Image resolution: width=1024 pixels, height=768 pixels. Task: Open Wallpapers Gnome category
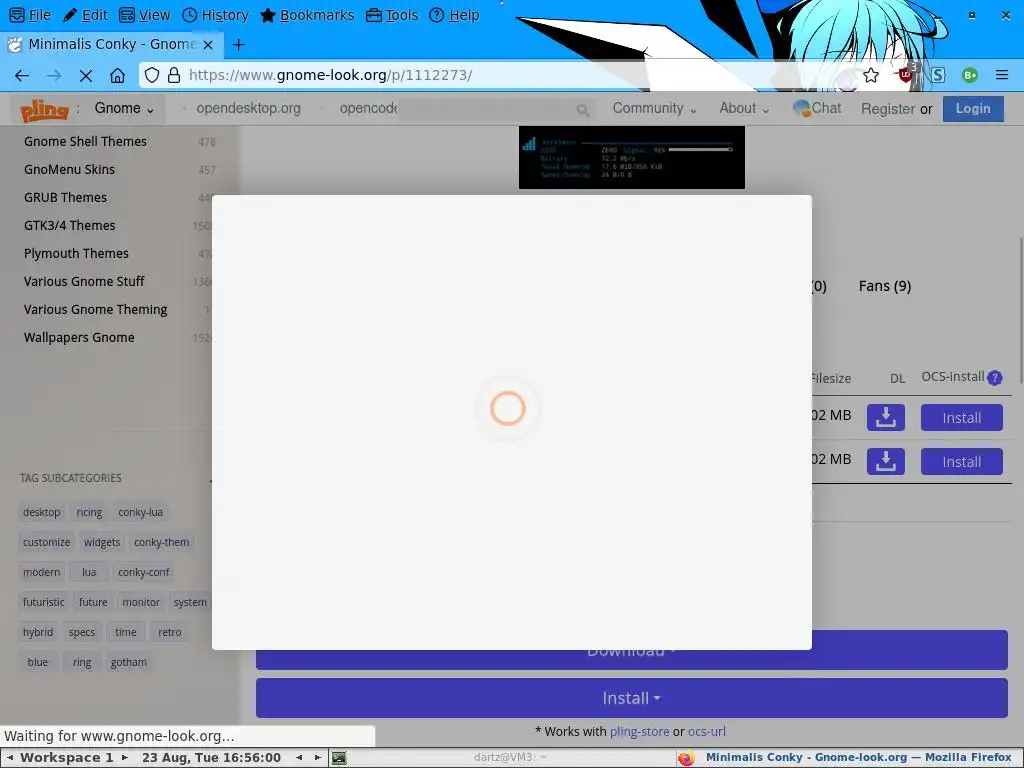[79, 338]
